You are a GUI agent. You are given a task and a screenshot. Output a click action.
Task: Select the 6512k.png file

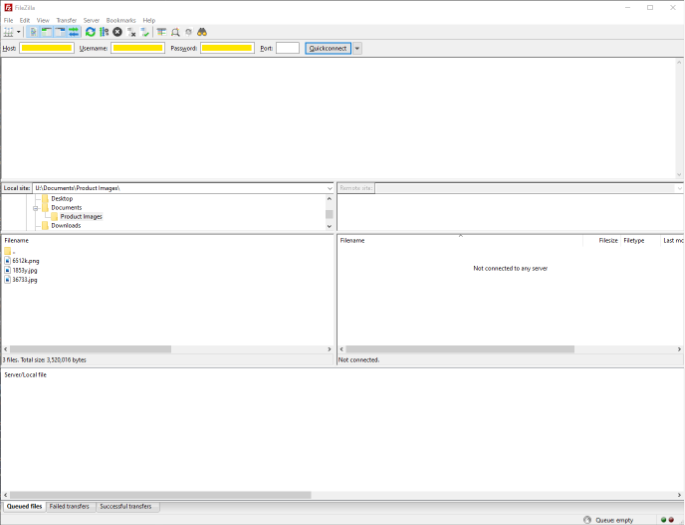pyautogui.click(x=26, y=260)
